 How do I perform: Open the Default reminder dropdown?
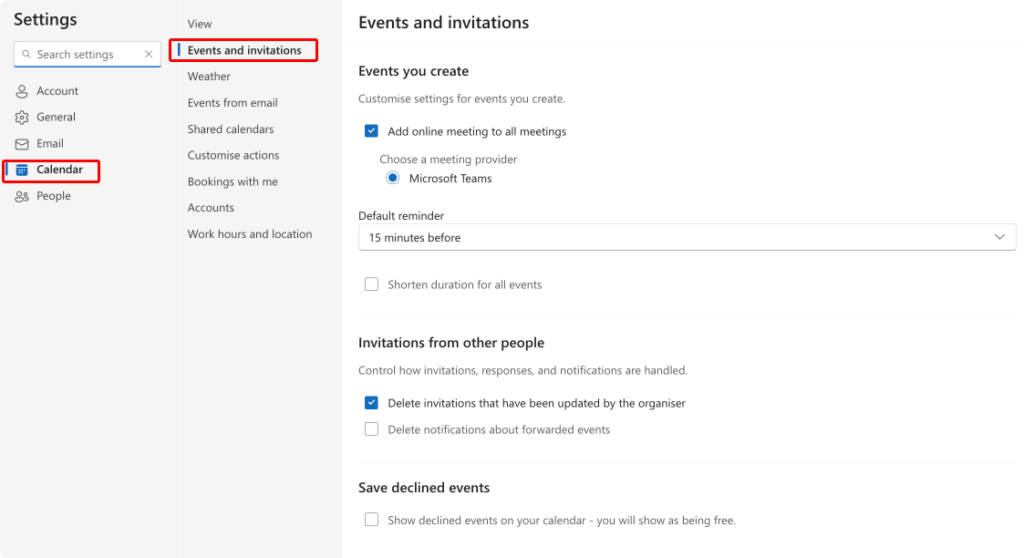coord(686,237)
